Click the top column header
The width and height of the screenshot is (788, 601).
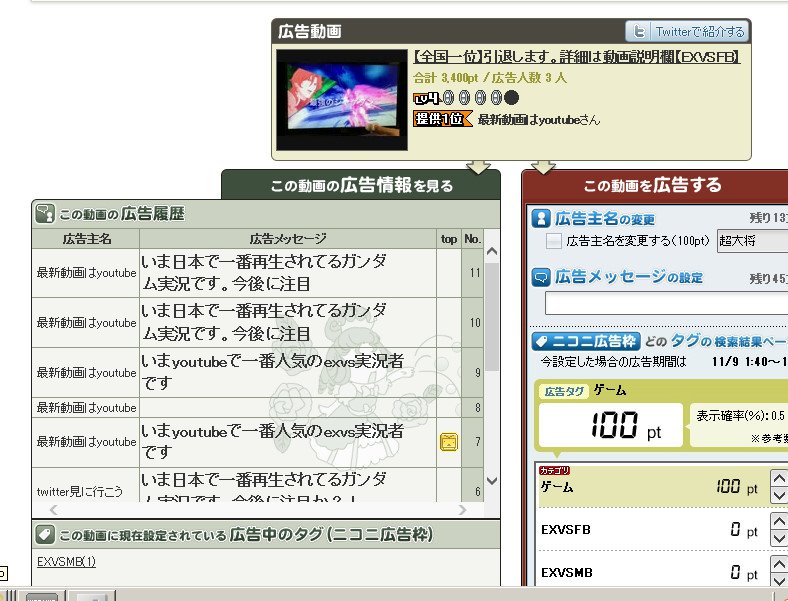tap(449, 239)
